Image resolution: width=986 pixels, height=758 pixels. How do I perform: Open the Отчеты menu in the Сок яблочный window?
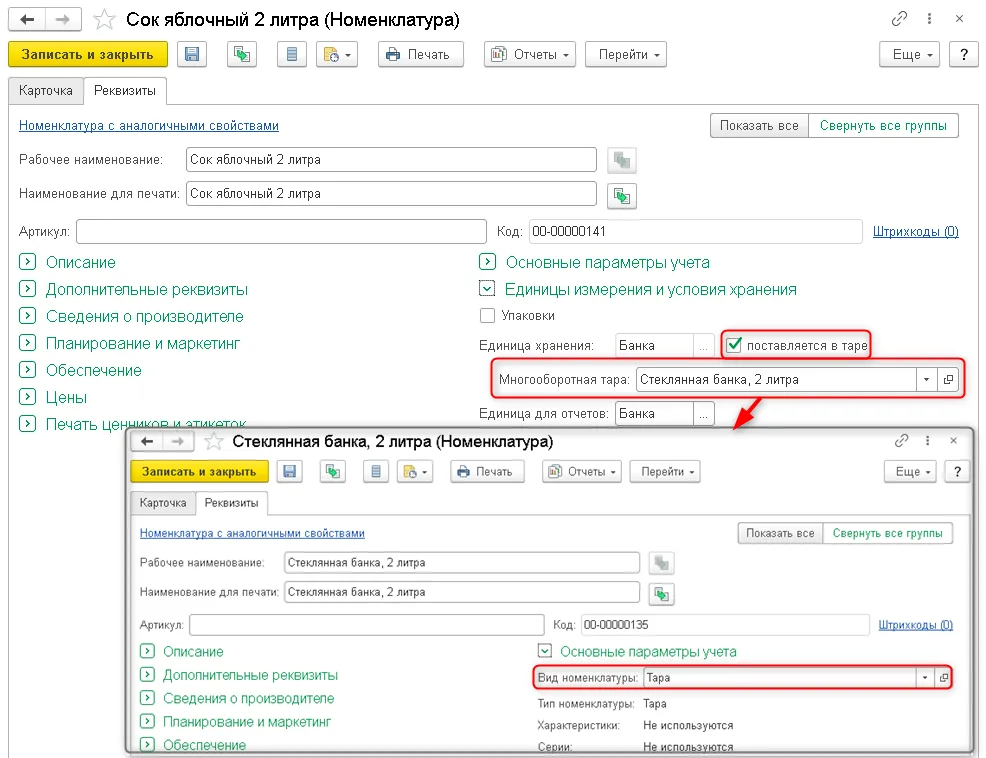click(x=529, y=55)
